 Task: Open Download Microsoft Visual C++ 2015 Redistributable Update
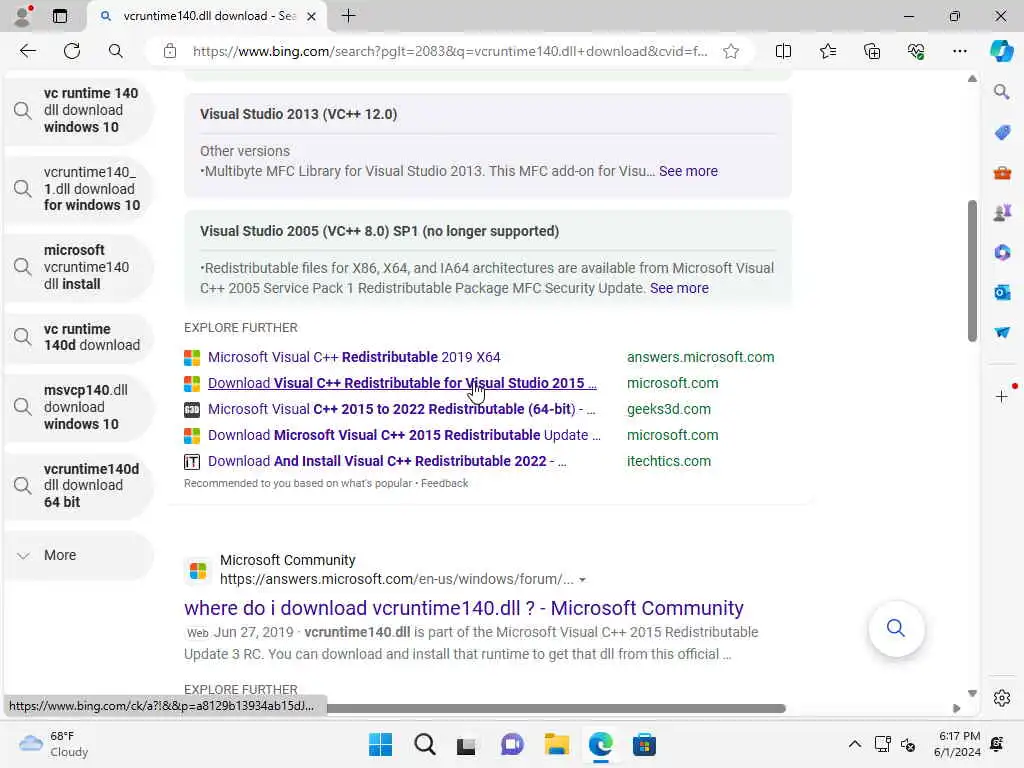(x=404, y=435)
